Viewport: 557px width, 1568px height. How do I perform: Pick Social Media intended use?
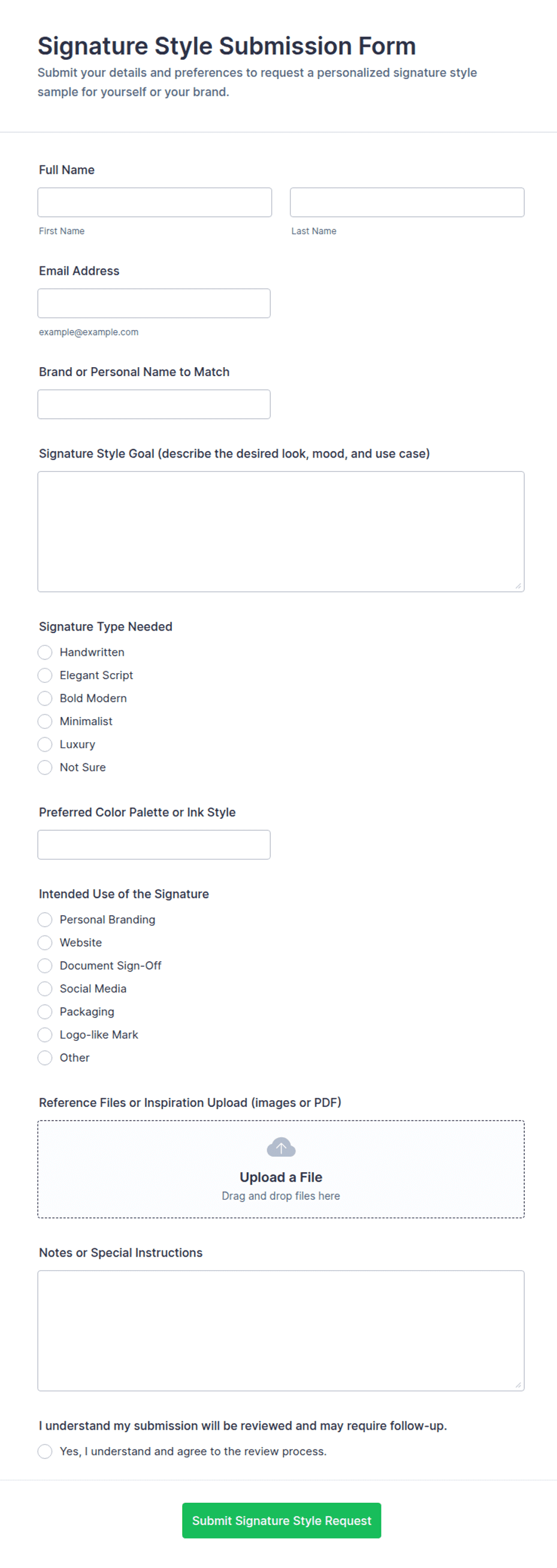click(45, 989)
